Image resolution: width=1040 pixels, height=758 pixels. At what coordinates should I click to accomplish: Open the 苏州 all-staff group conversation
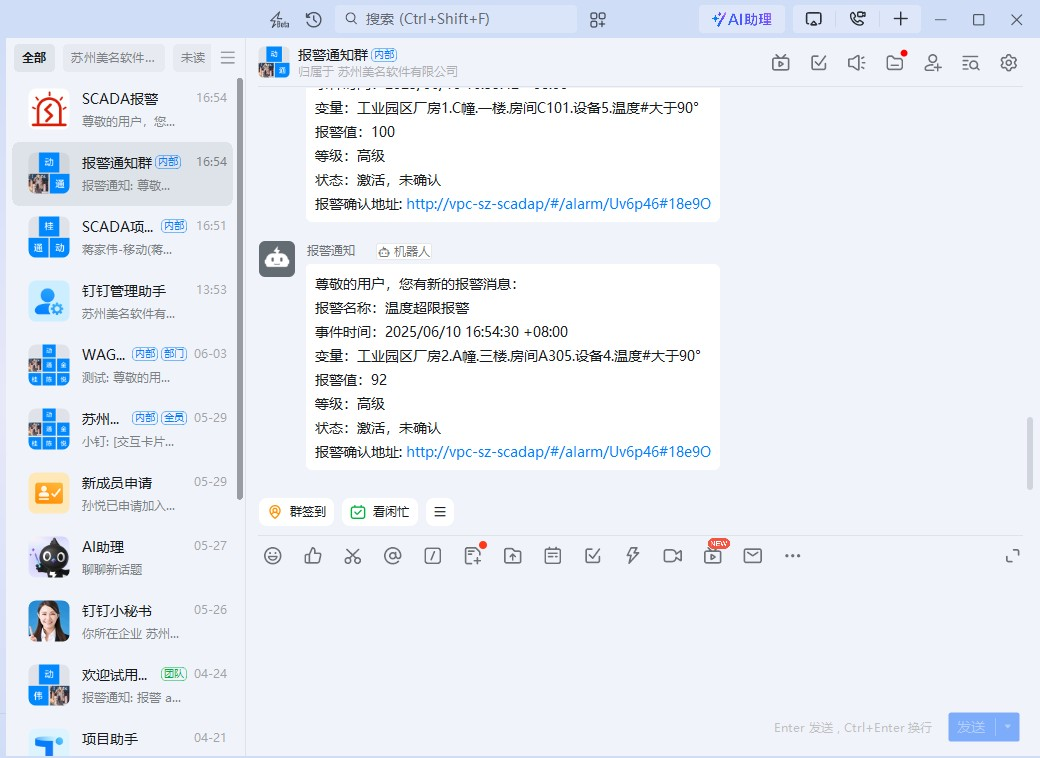pyautogui.click(x=123, y=430)
